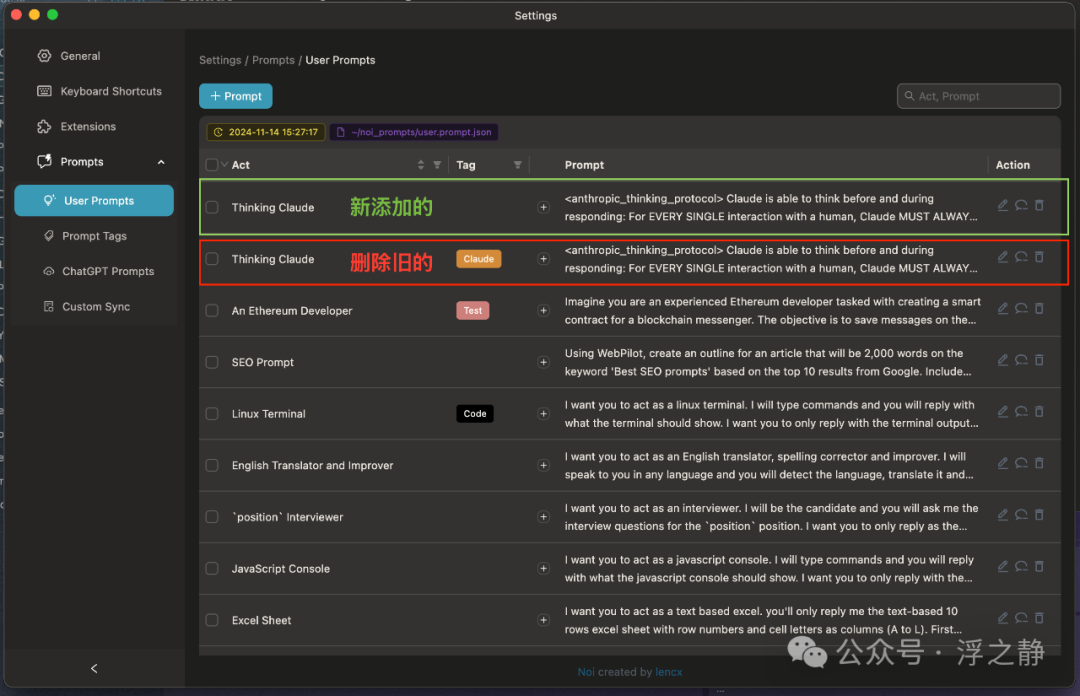Collapse the sidebar with the left arrow
Screen dimensions: 1080x696
[94, 668]
